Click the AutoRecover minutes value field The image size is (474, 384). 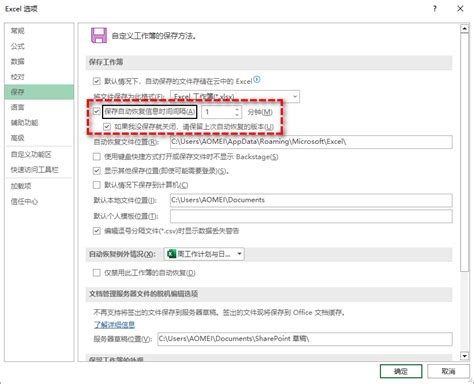[218, 112]
